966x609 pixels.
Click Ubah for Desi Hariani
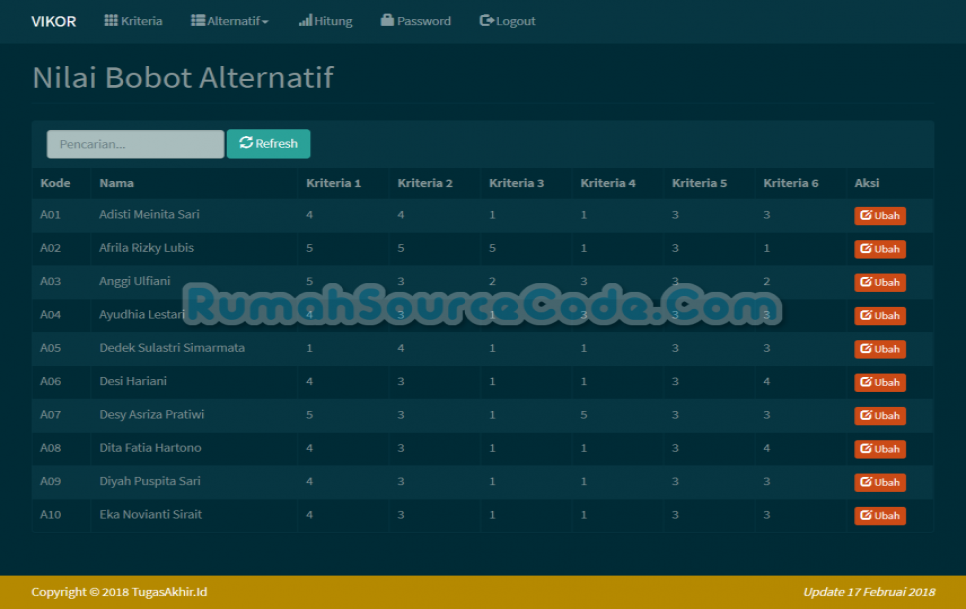[x=879, y=382]
